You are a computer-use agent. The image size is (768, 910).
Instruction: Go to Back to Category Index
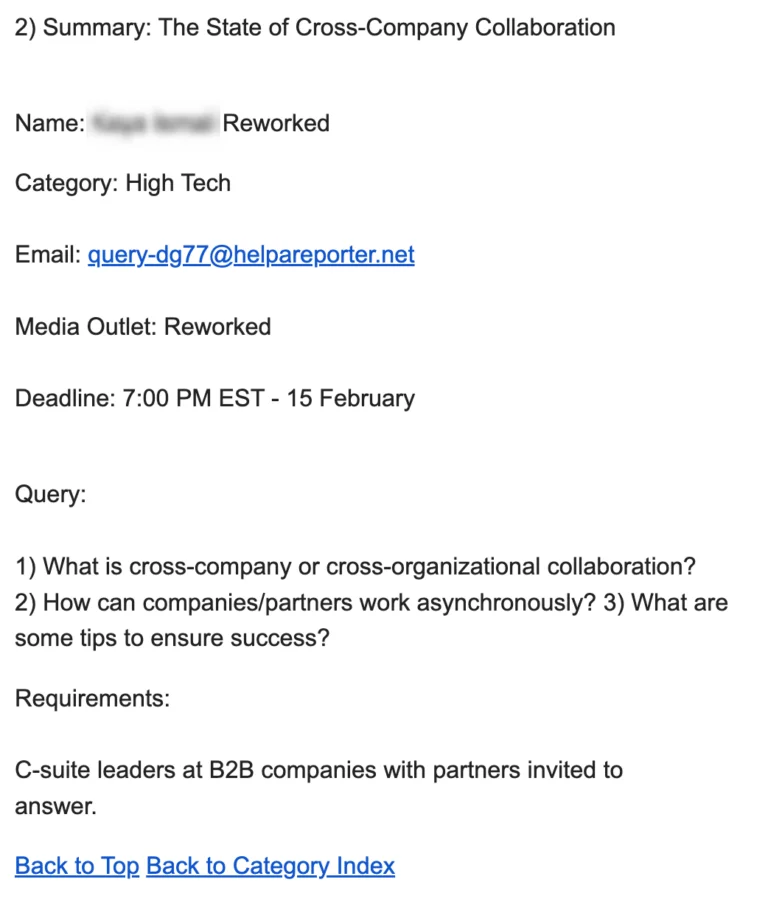coord(270,866)
